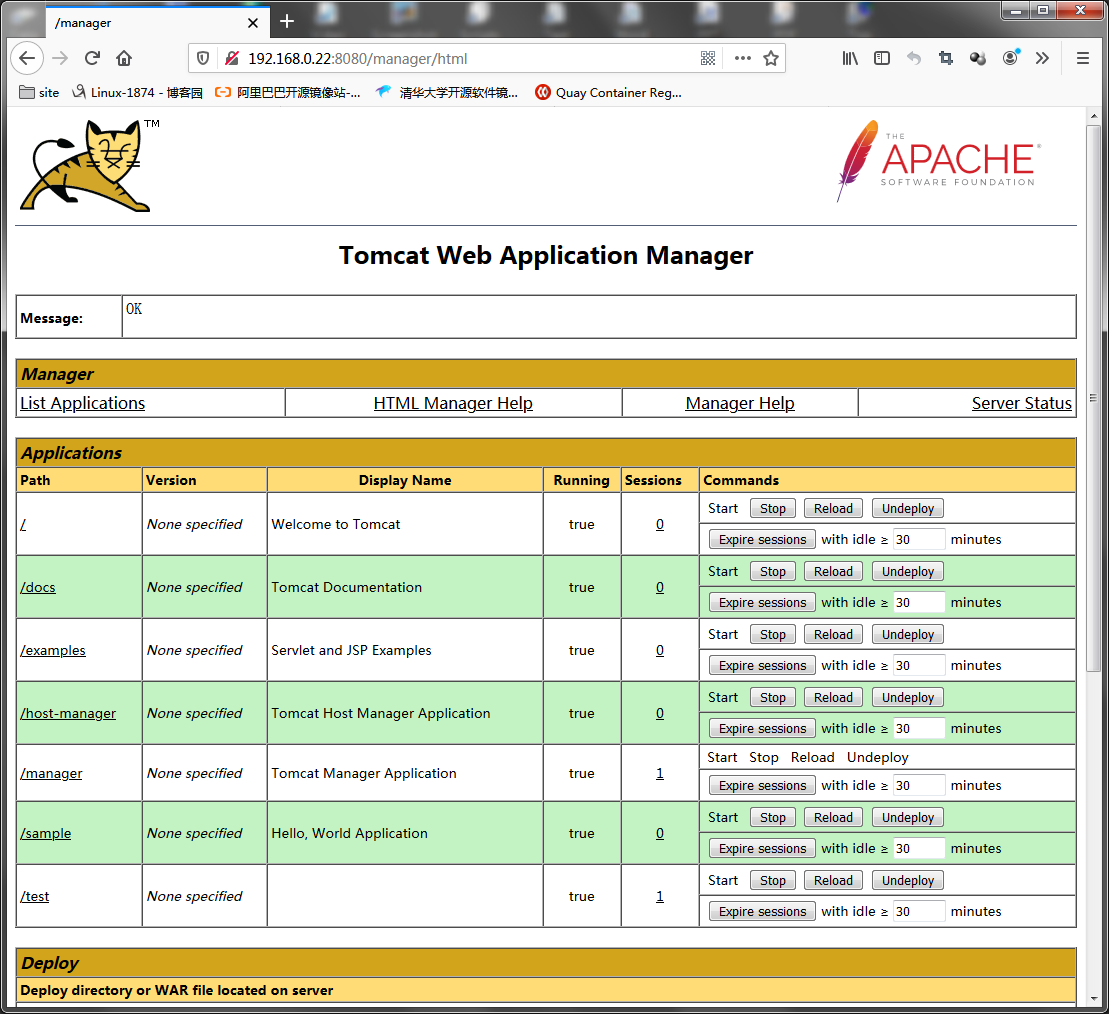View insecure connection lock icon details
This screenshot has width=1109, height=1014.
[231, 59]
